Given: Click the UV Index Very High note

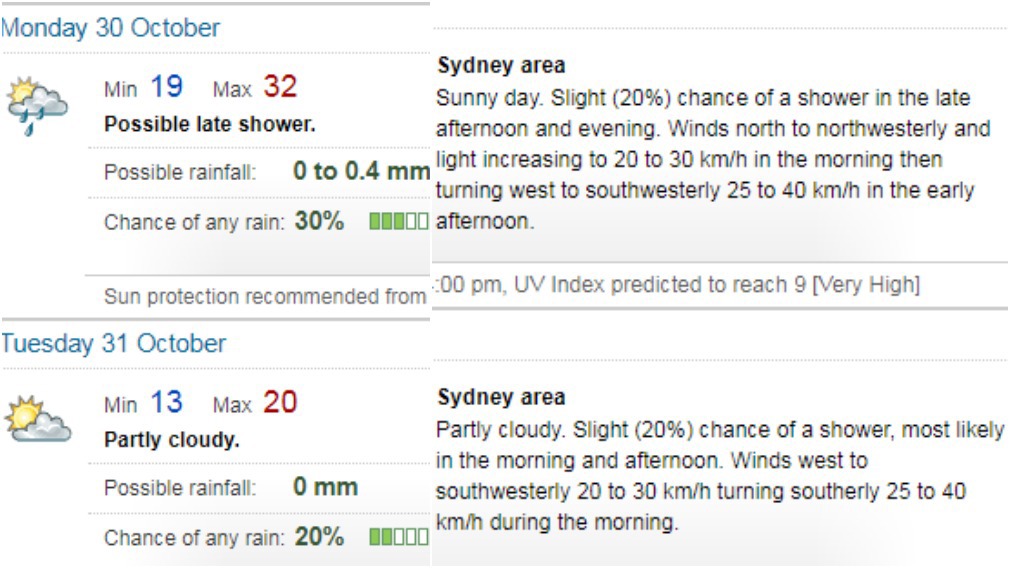Looking at the screenshot, I should click(x=678, y=285).
